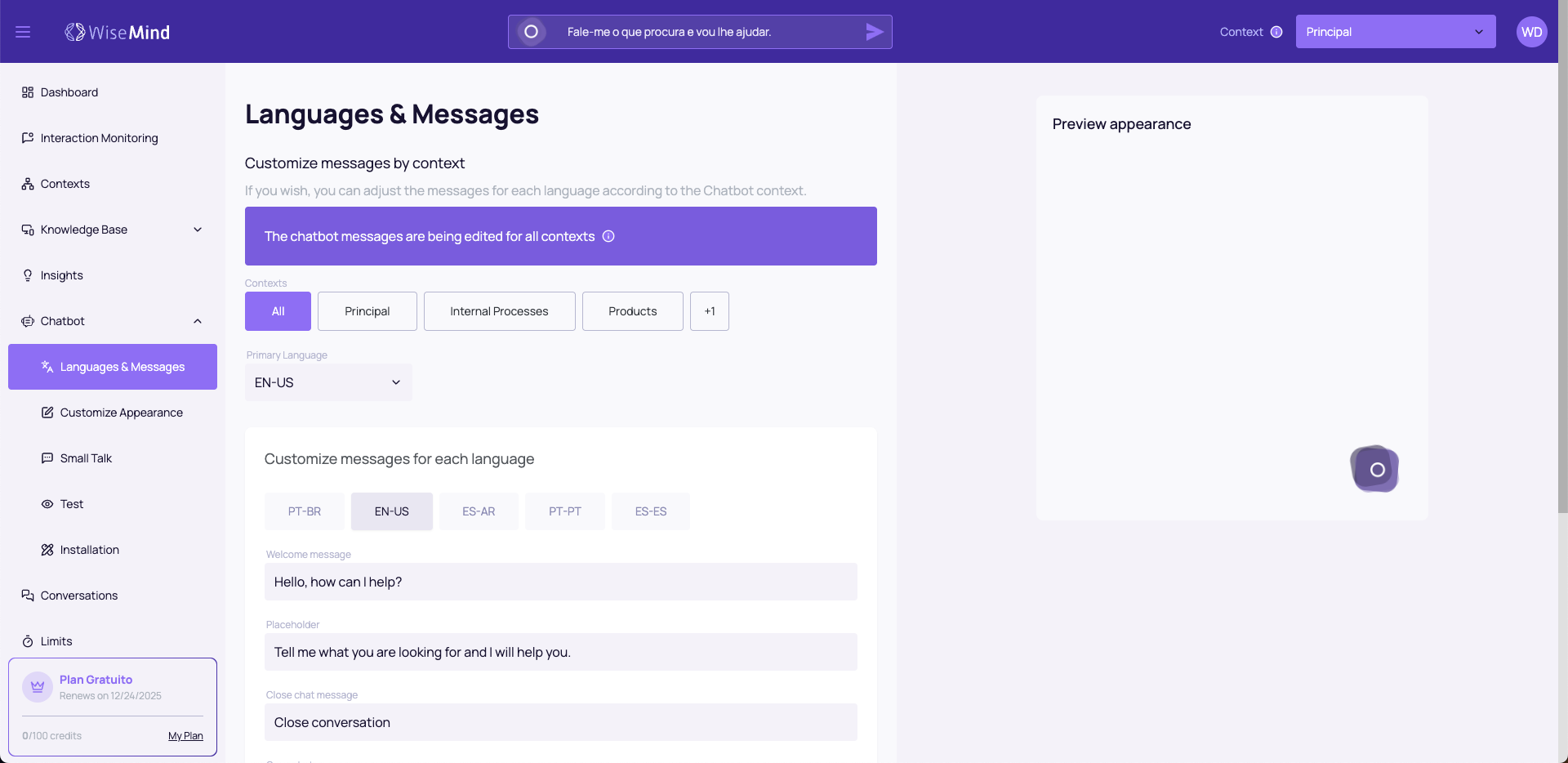Open the chatbot preview bubble icon
The height and width of the screenshot is (763, 1568).
1375,469
